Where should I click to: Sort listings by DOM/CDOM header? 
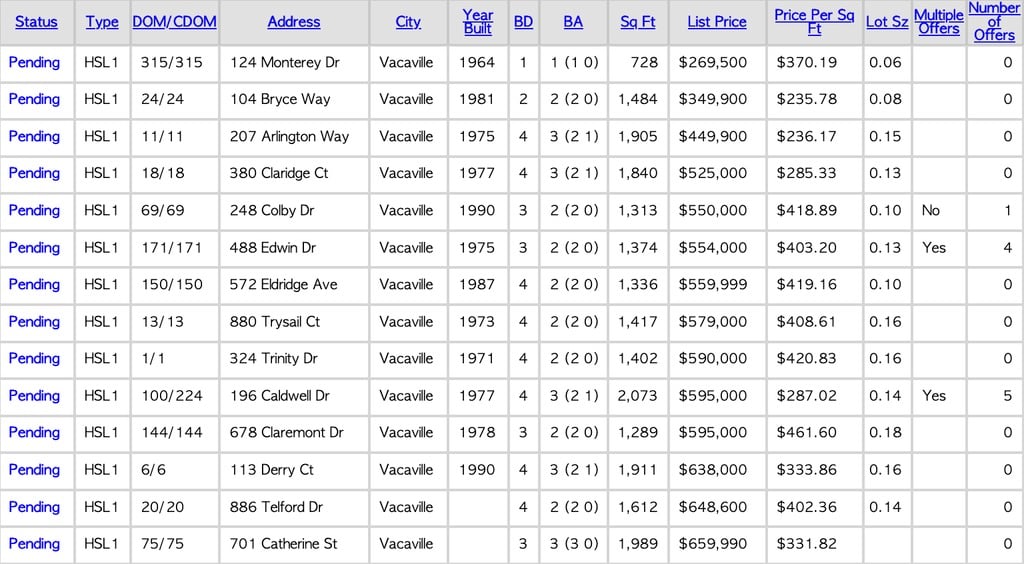(175, 22)
